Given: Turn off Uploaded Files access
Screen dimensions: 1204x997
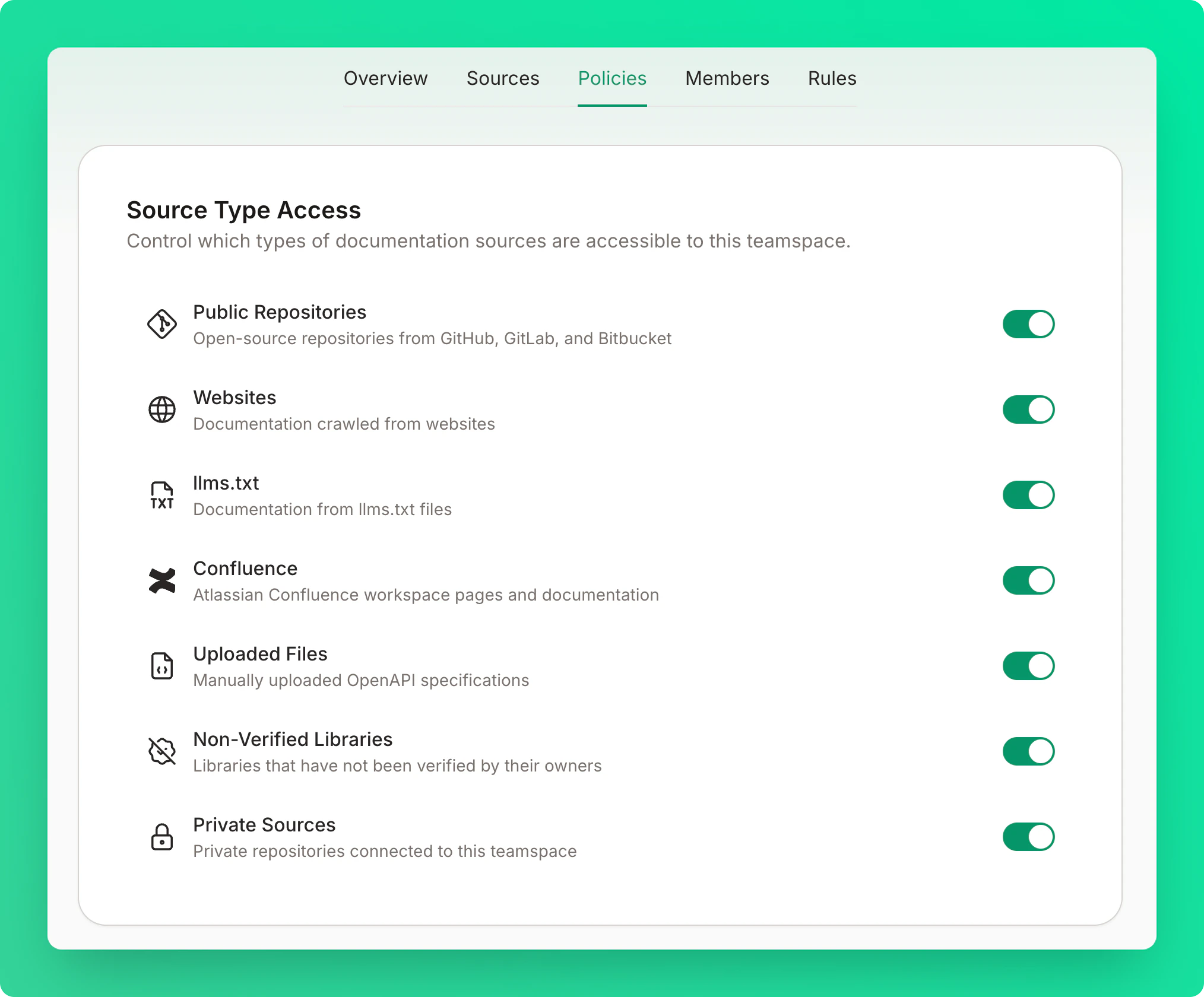Looking at the screenshot, I should (1028, 665).
